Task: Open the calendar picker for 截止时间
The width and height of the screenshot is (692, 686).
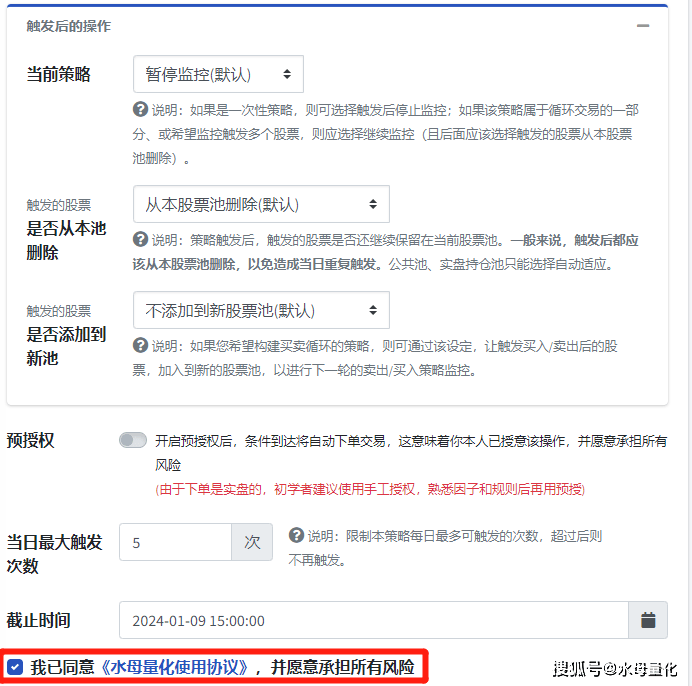Action: point(648,620)
